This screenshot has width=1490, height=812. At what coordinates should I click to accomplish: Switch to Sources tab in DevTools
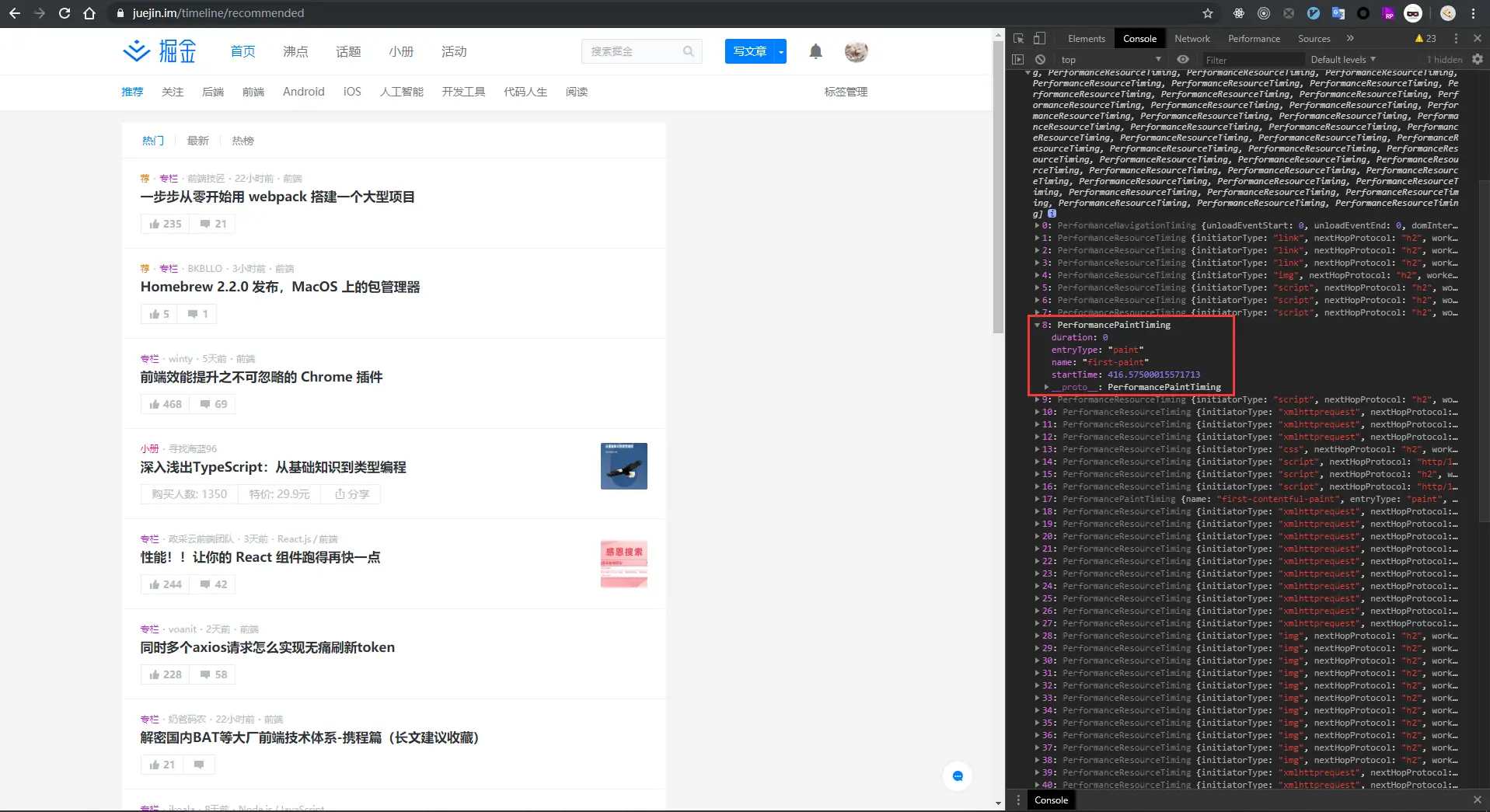click(x=1314, y=38)
